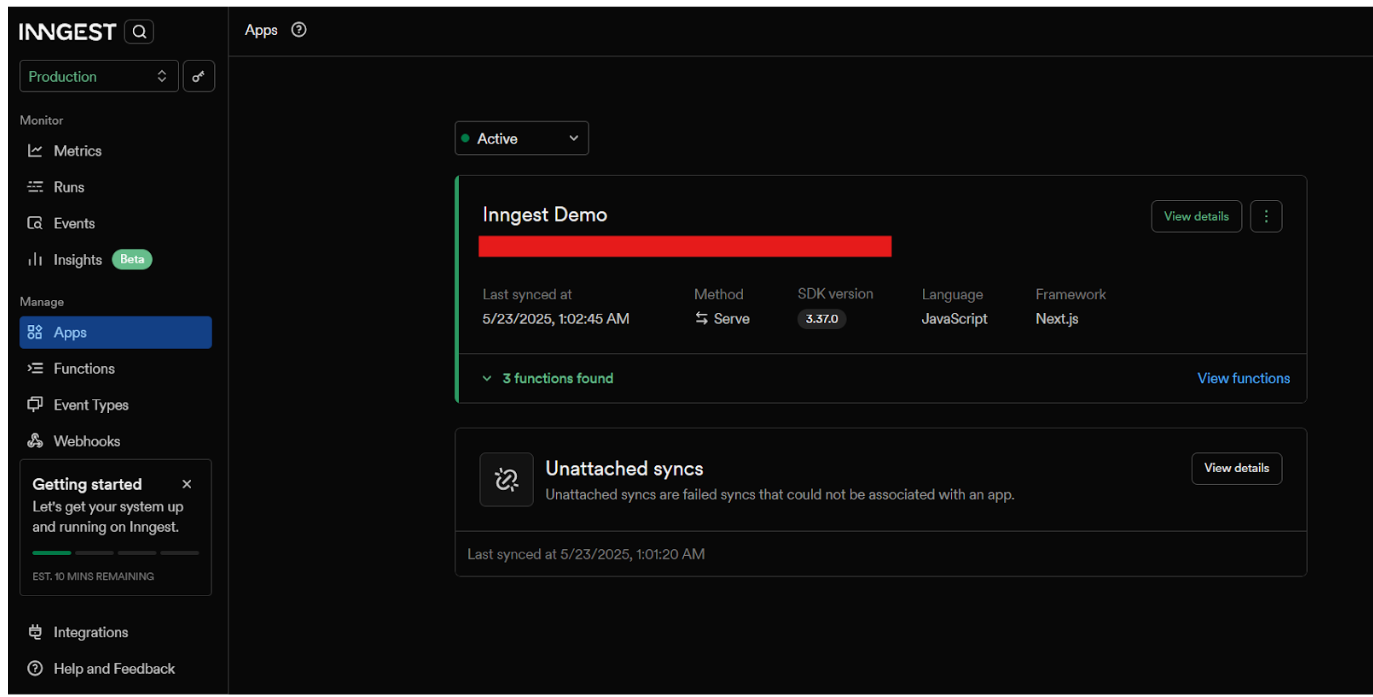The image size is (1373, 697).
Task: Go to Webhooks in the sidebar
Action: (86, 441)
